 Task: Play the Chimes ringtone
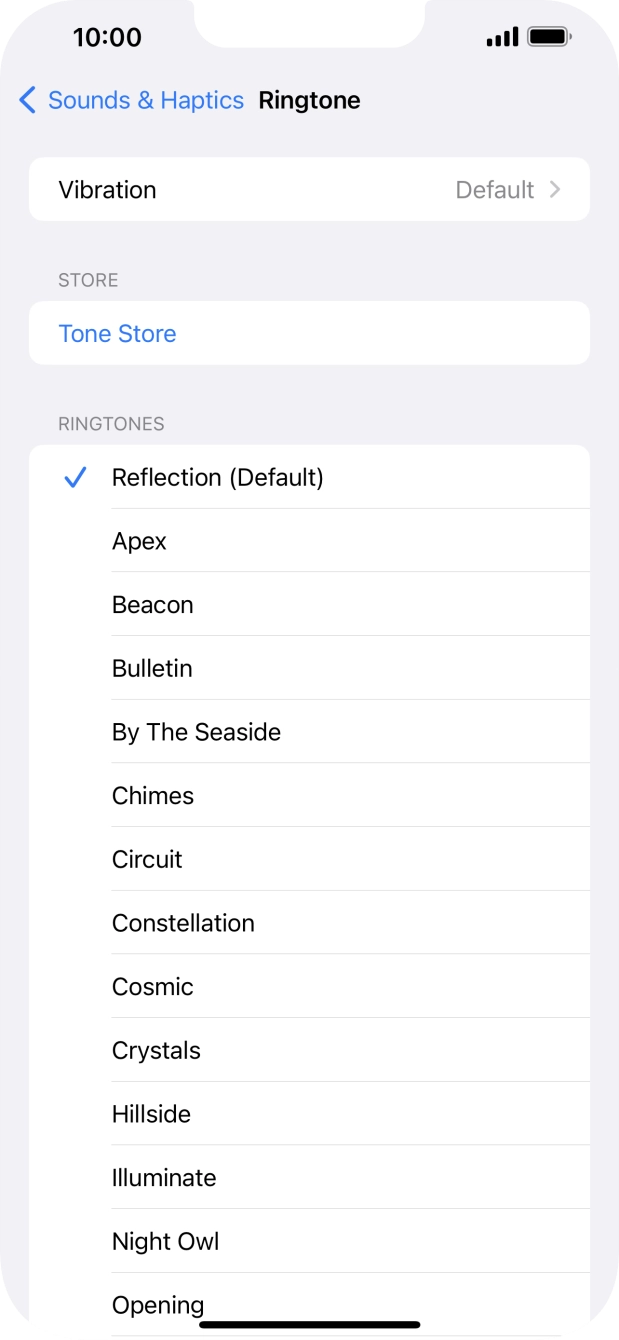[x=152, y=796]
